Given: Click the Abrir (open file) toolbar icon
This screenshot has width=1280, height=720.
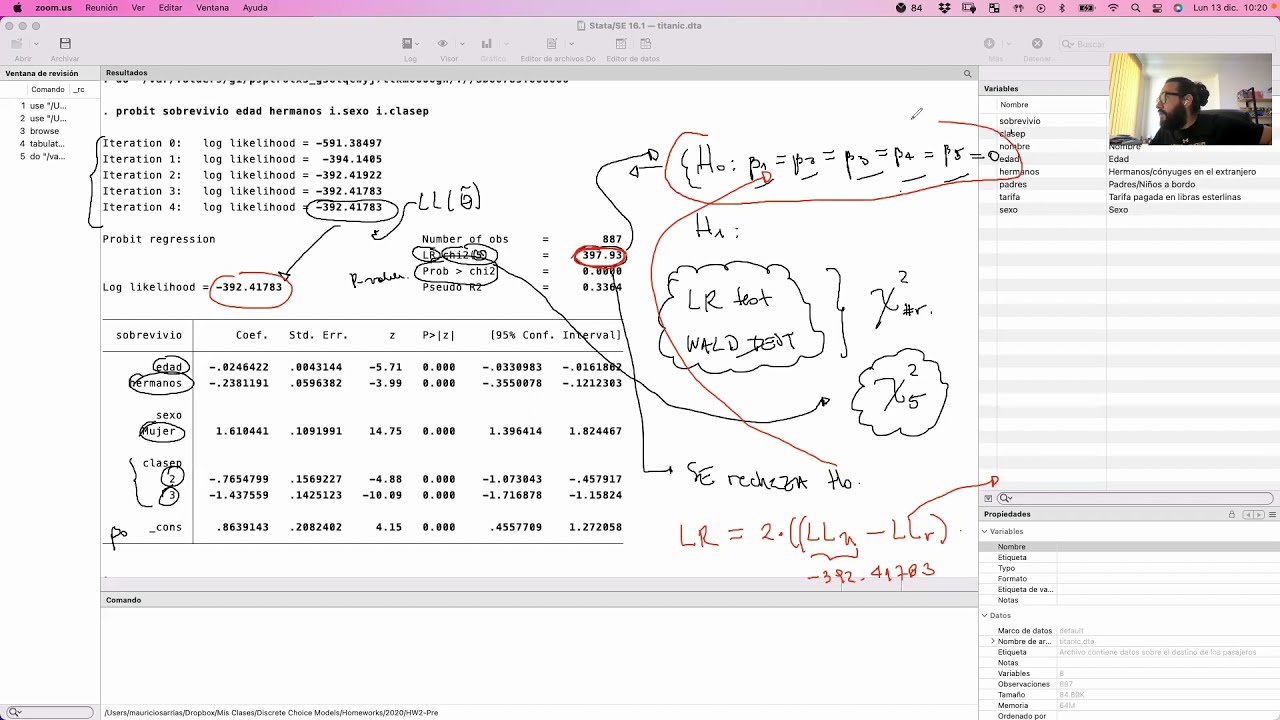Looking at the screenshot, I should click(17, 44).
